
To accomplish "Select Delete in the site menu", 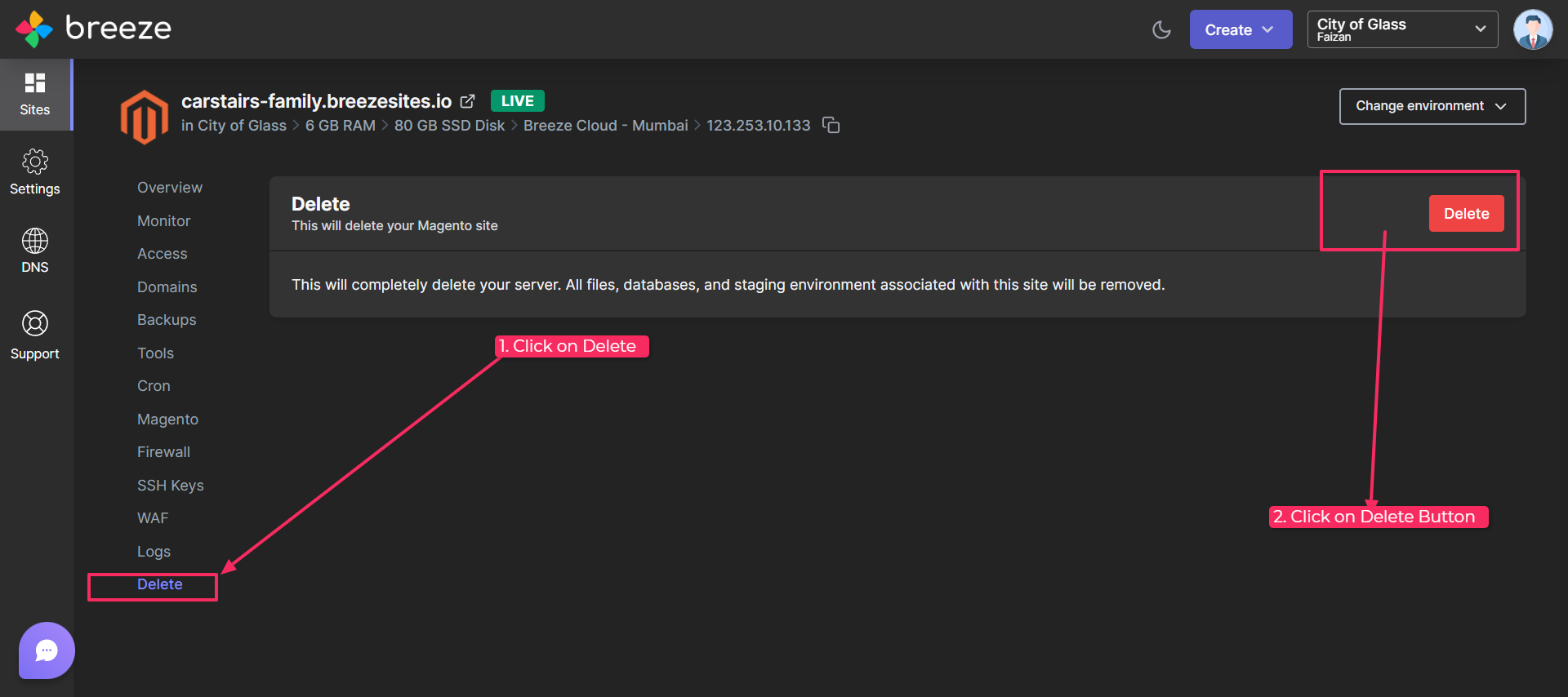I will click(159, 584).
